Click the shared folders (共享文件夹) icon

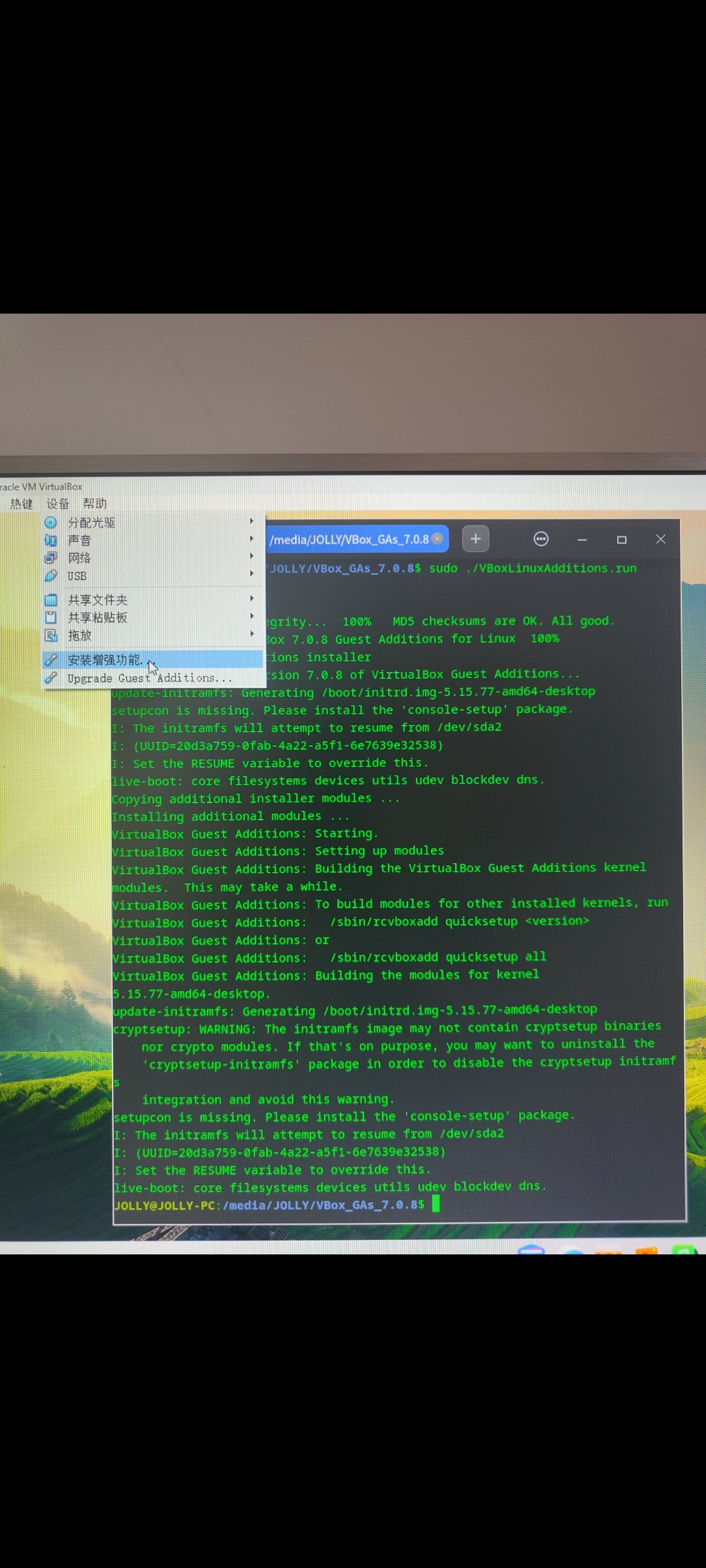click(x=51, y=600)
